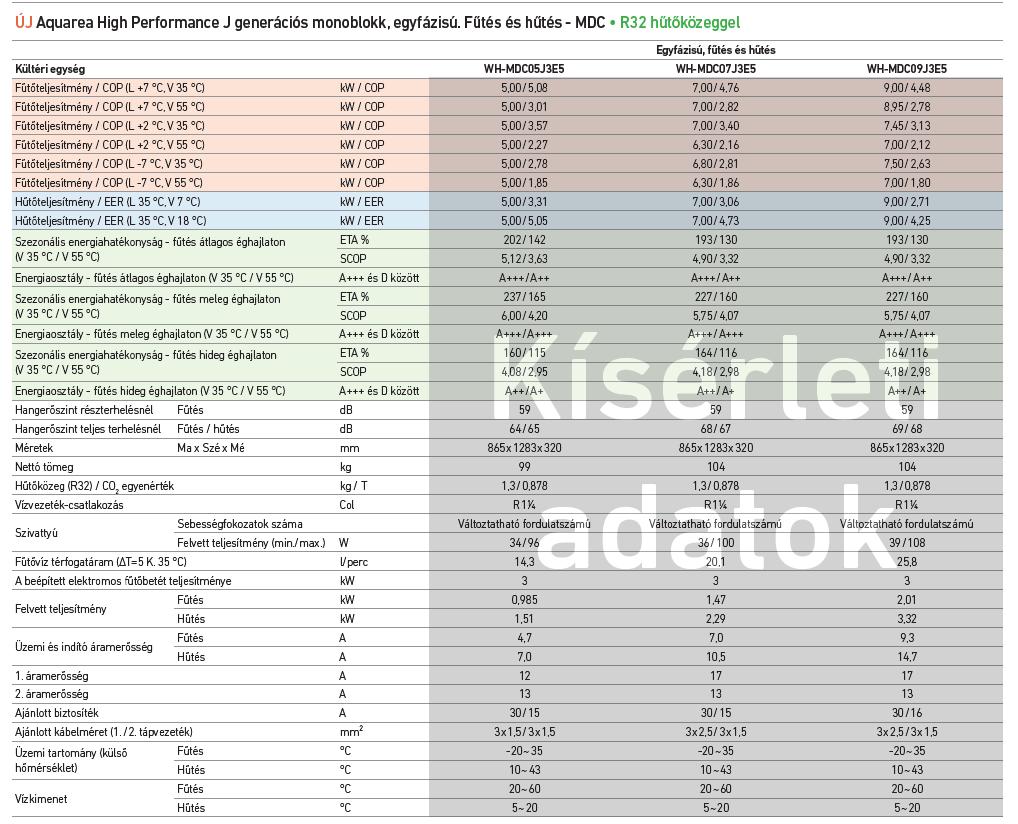The image size is (1018, 824).
Task: Click the 'Col' unit cell
Action: click(x=347, y=505)
